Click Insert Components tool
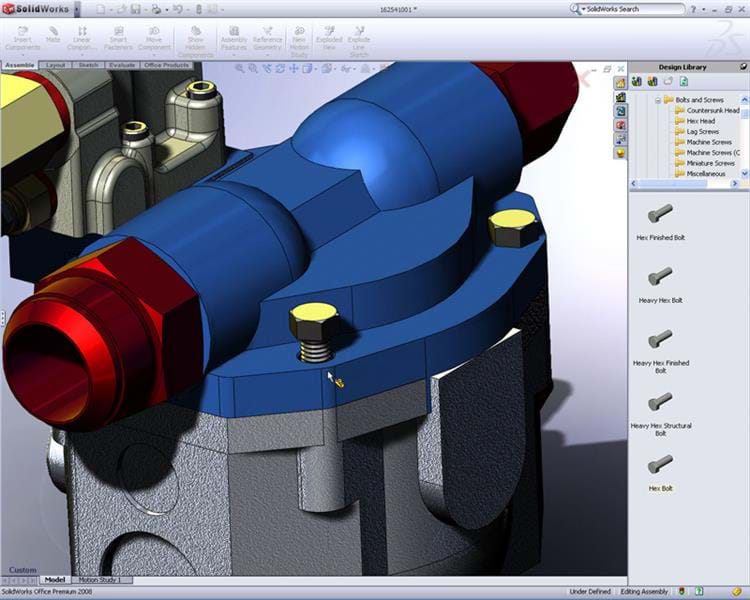 [22, 38]
